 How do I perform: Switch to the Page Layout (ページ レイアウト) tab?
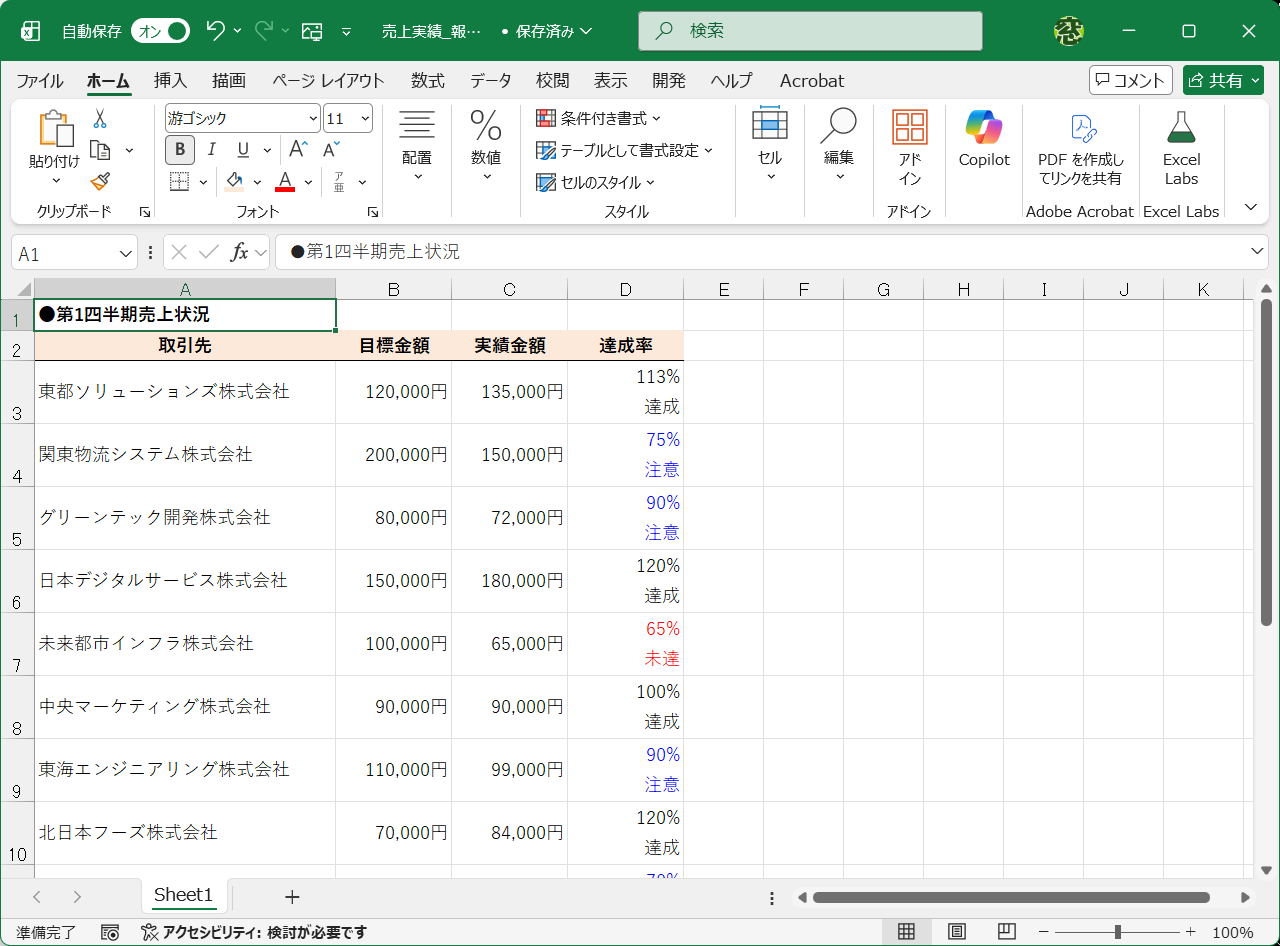coord(328,81)
